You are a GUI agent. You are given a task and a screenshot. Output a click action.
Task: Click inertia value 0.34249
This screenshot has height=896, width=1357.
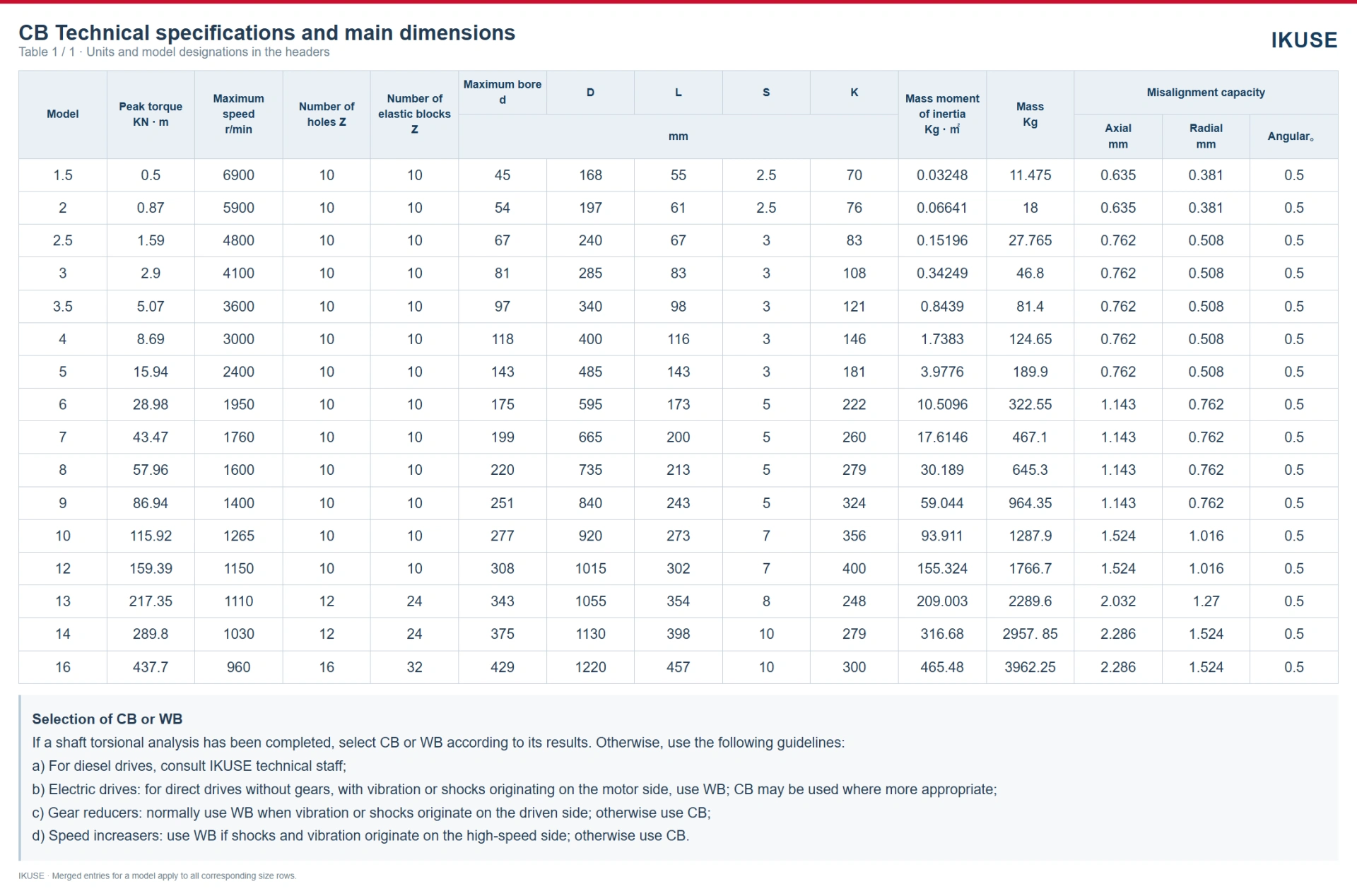coord(942,273)
